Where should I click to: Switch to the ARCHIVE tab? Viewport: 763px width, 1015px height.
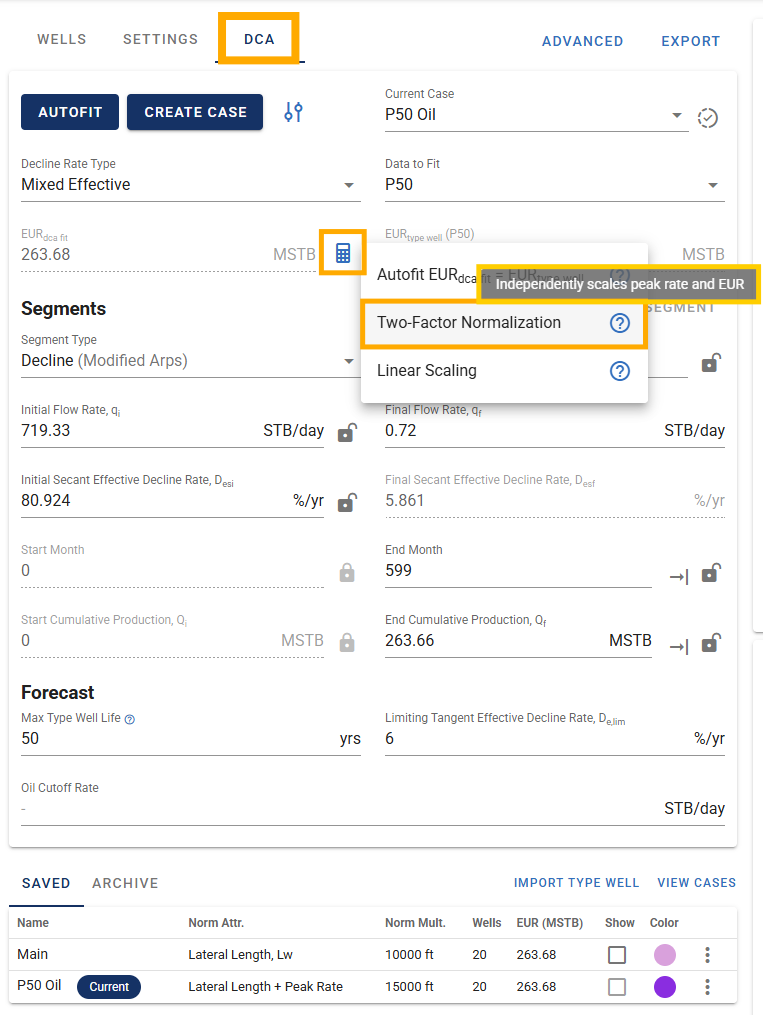tap(125, 883)
